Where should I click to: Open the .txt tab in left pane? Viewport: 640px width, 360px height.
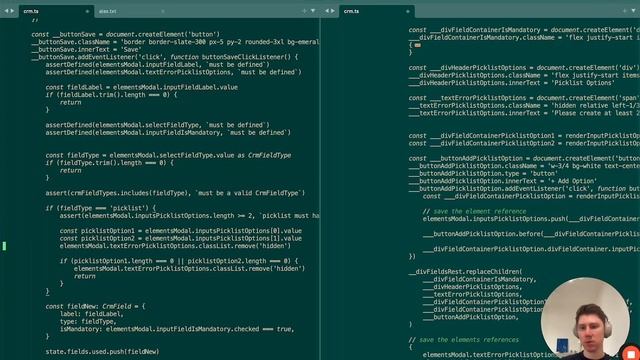click(x=107, y=11)
